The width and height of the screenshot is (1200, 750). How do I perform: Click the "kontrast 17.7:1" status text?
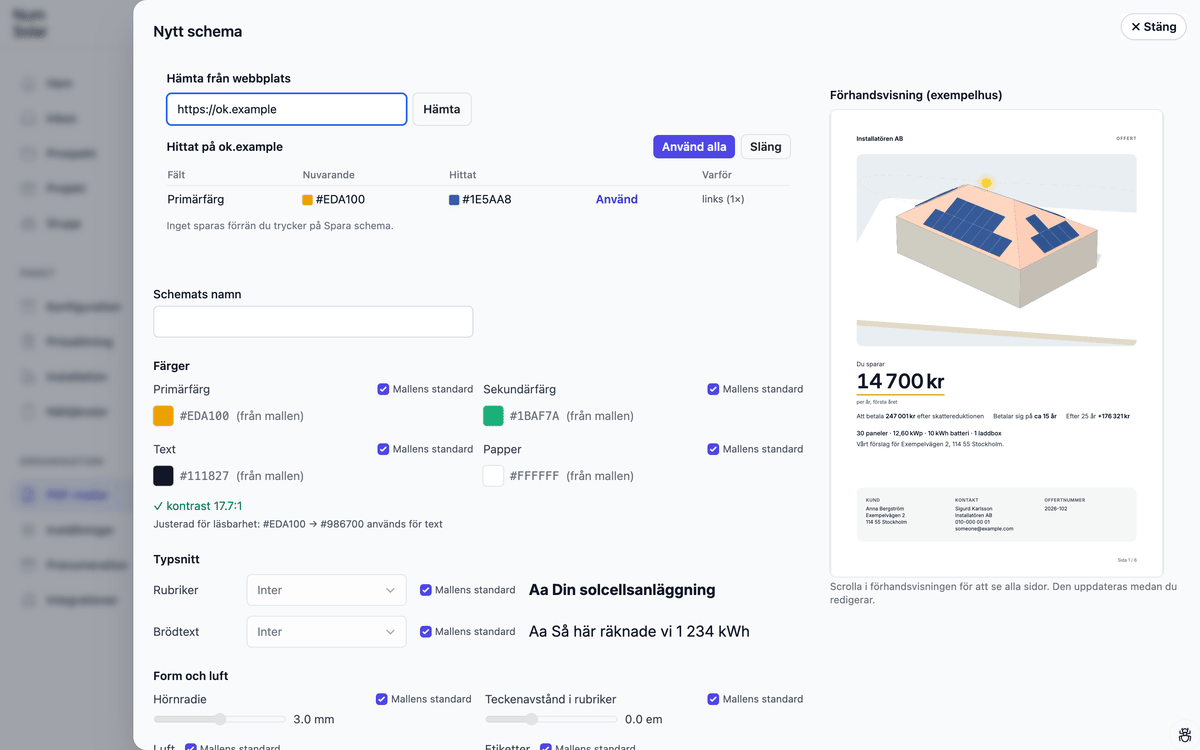pos(198,506)
